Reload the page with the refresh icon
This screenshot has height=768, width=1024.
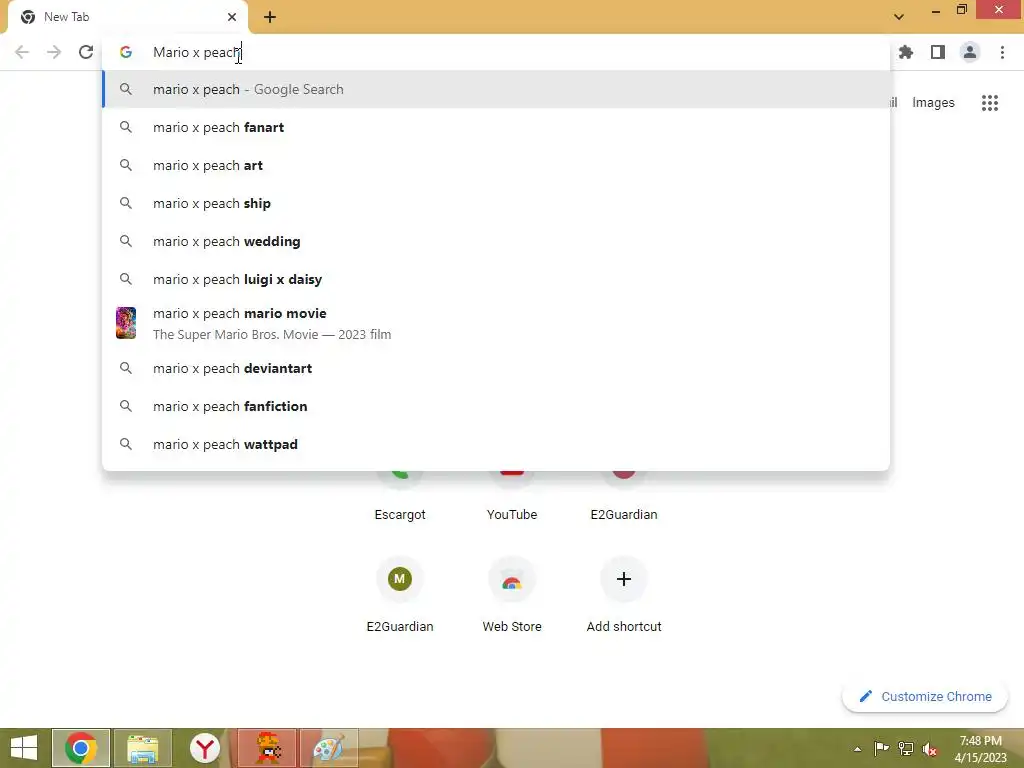pos(86,52)
